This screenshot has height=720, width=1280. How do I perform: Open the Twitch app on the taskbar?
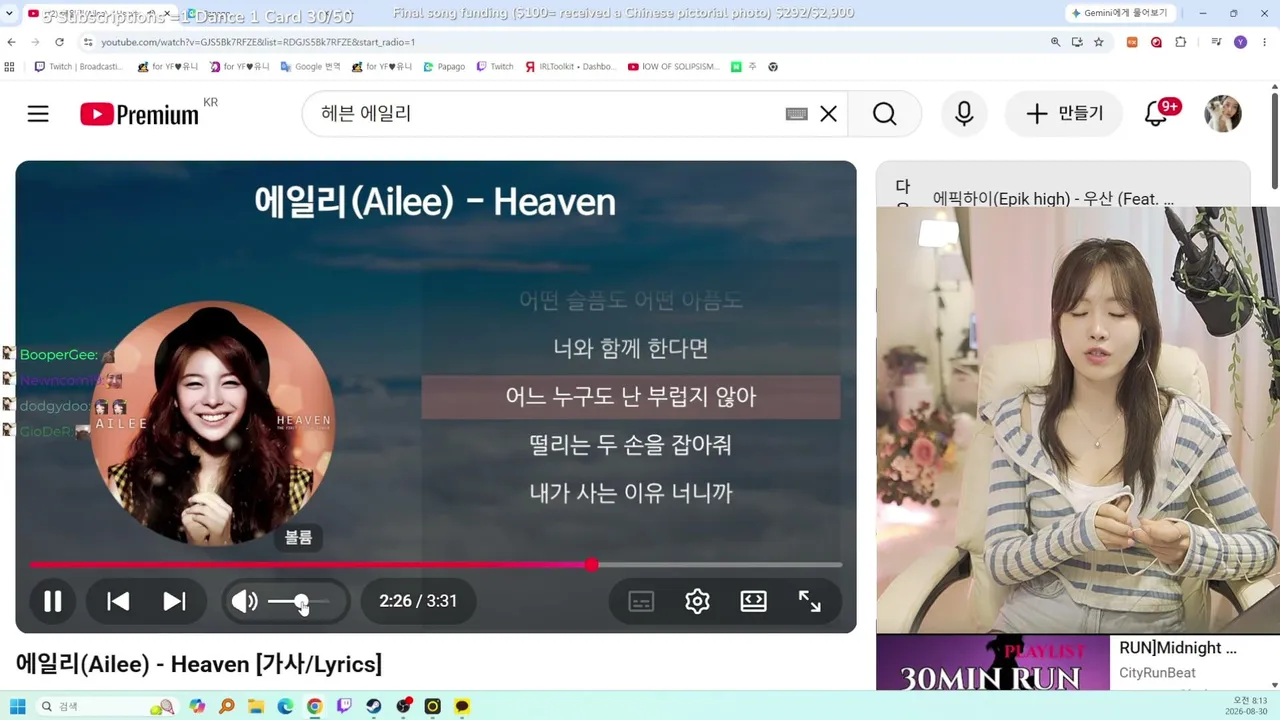pos(344,706)
